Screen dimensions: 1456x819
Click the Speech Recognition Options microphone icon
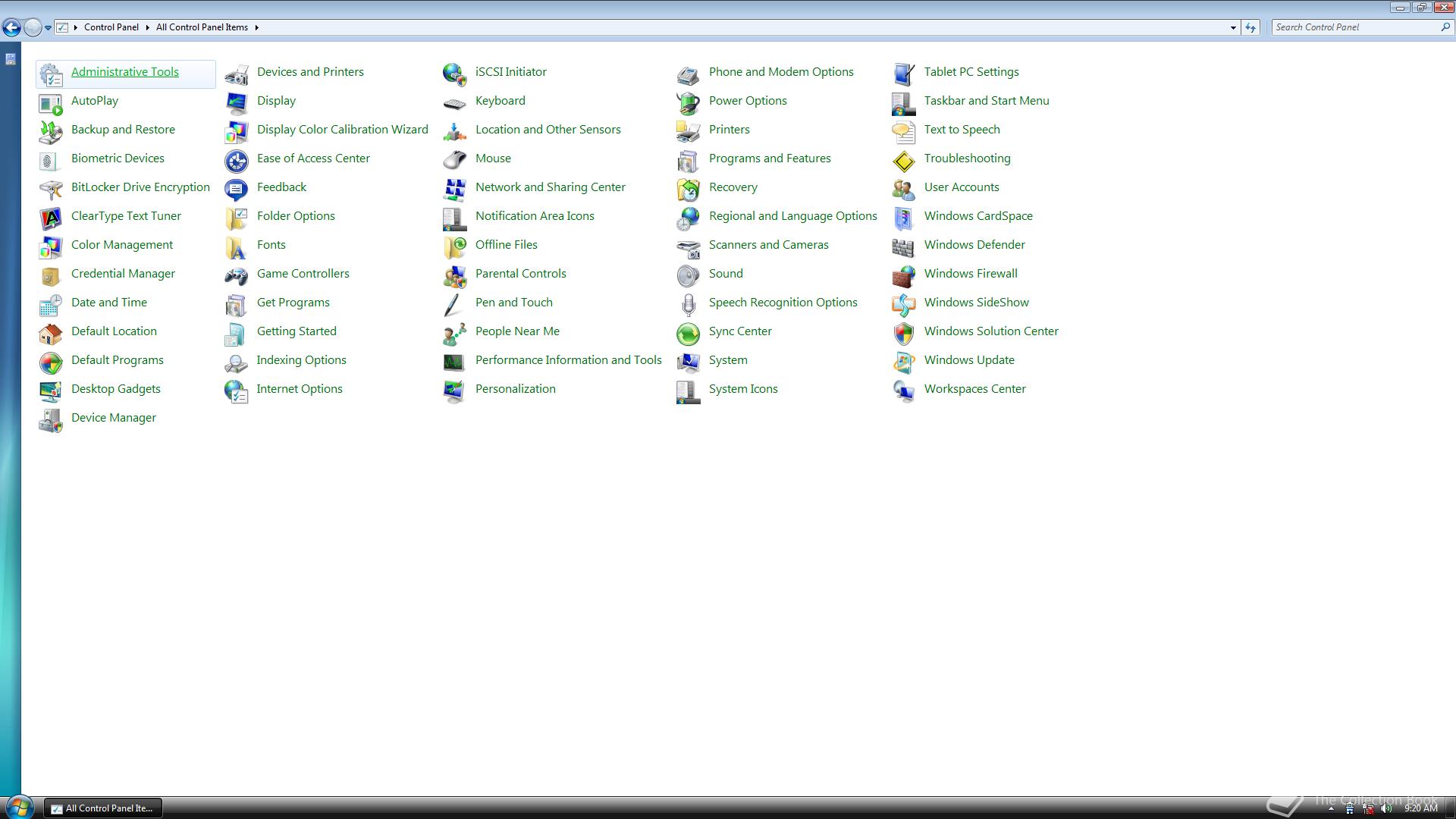[x=689, y=305]
